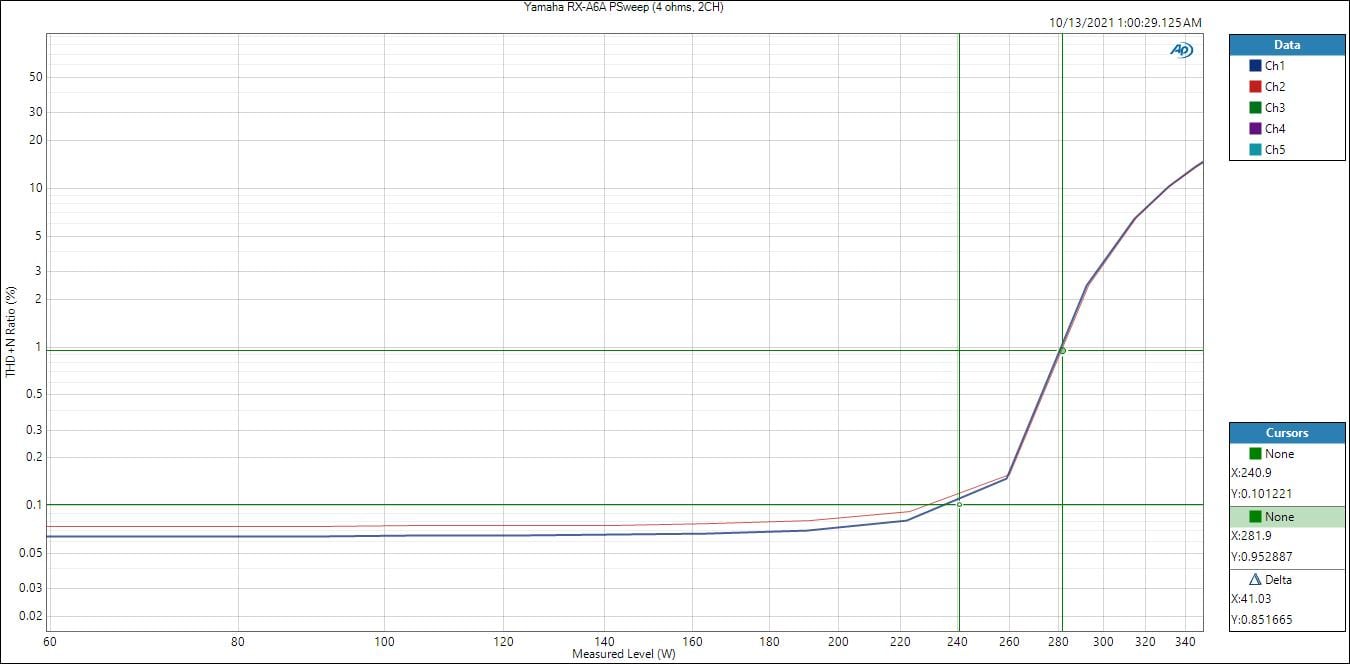Click the Delta triangle icon in the Cursors panel
Viewport: 1350px width, 664px height.
point(1255,580)
